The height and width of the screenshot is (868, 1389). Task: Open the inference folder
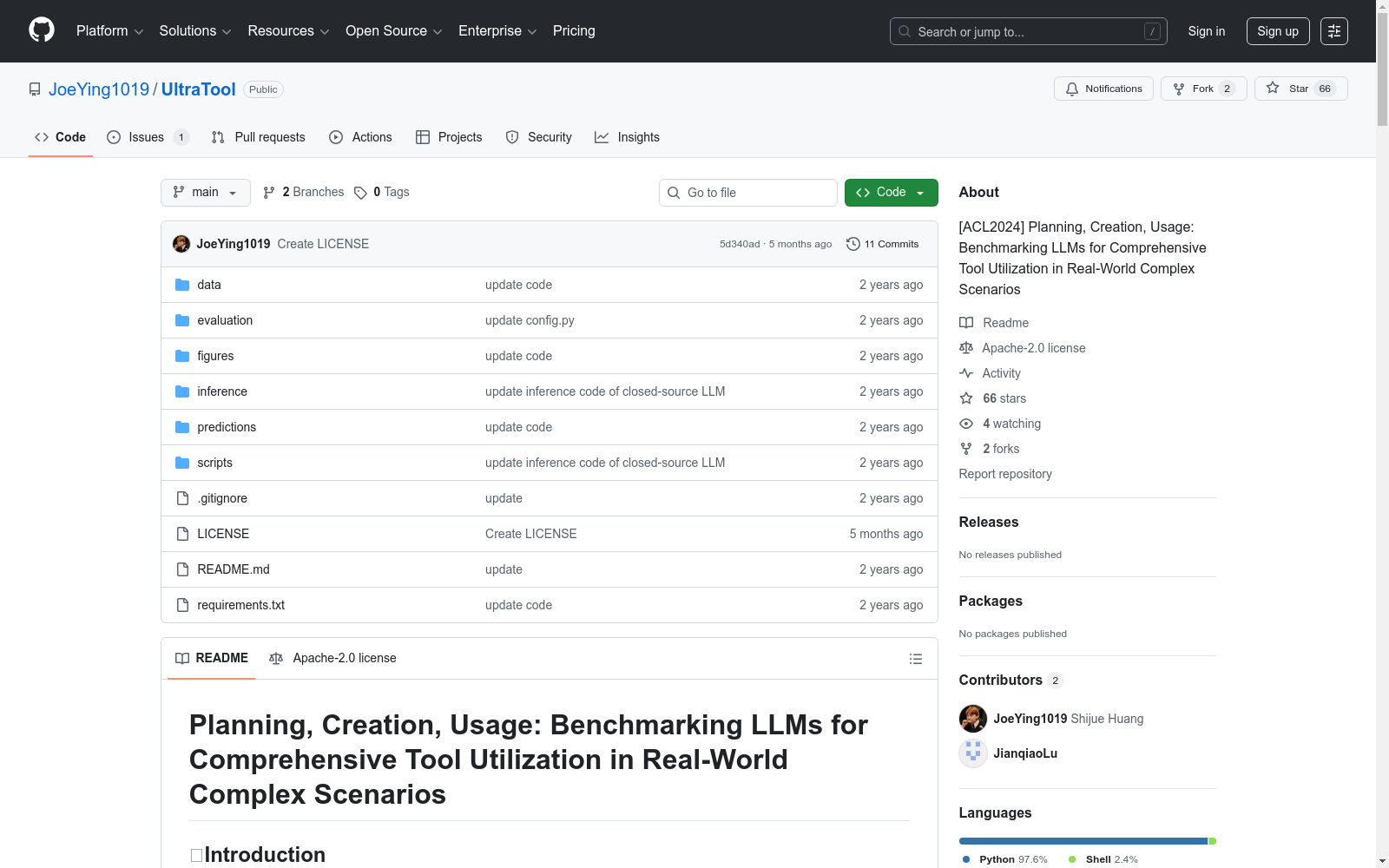(222, 391)
